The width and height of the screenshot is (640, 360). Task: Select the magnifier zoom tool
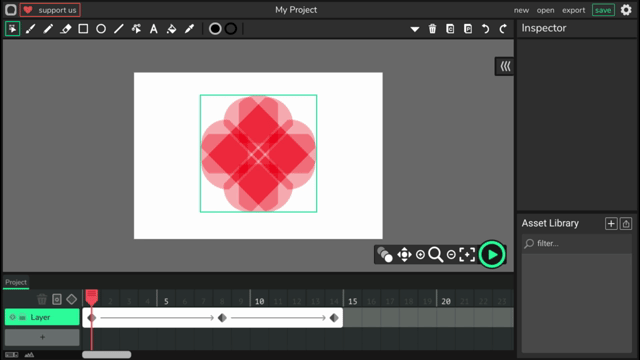click(436, 255)
